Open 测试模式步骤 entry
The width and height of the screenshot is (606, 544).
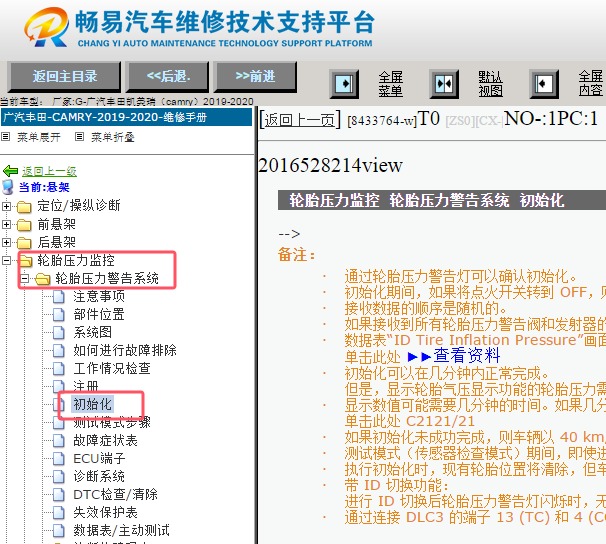pyautogui.click(x=112, y=423)
